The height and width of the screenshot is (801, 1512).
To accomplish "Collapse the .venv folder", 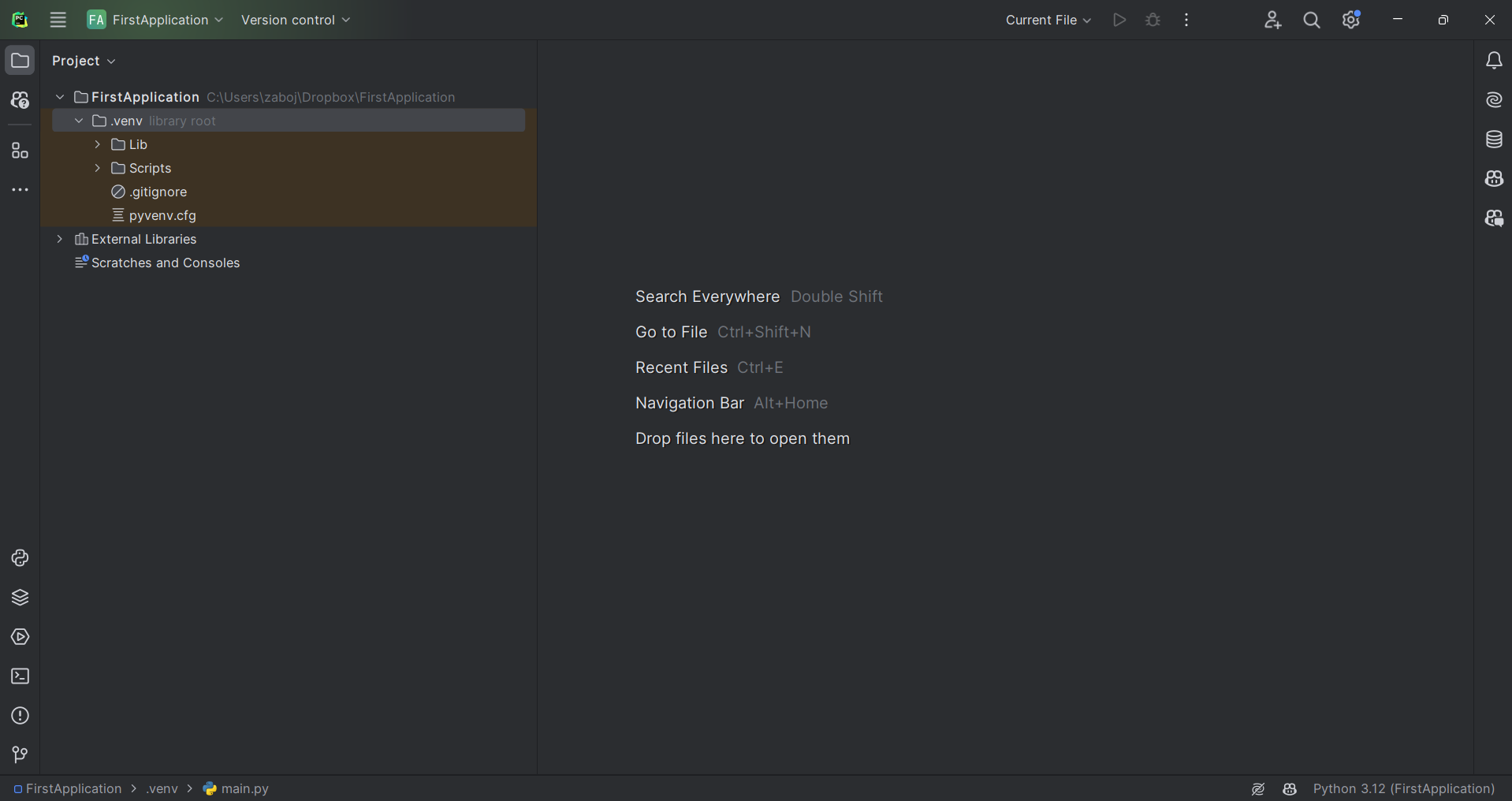I will 79,121.
